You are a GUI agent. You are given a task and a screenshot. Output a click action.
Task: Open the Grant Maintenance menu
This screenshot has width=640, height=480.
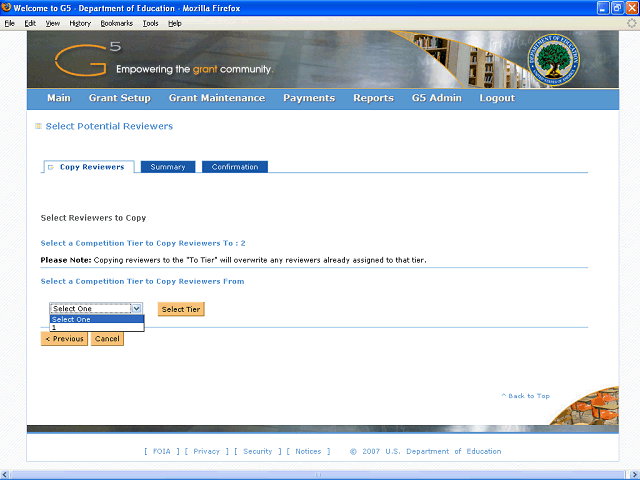(217, 98)
